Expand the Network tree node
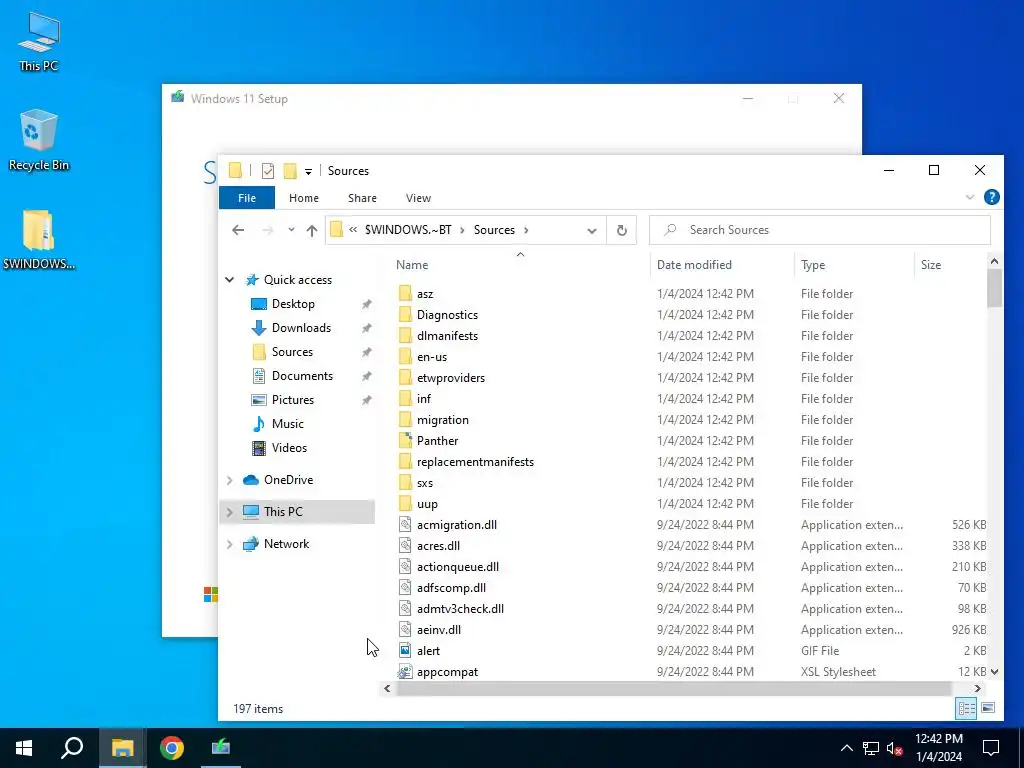This screenshot has height=768, width=1024. click(230, 544)
